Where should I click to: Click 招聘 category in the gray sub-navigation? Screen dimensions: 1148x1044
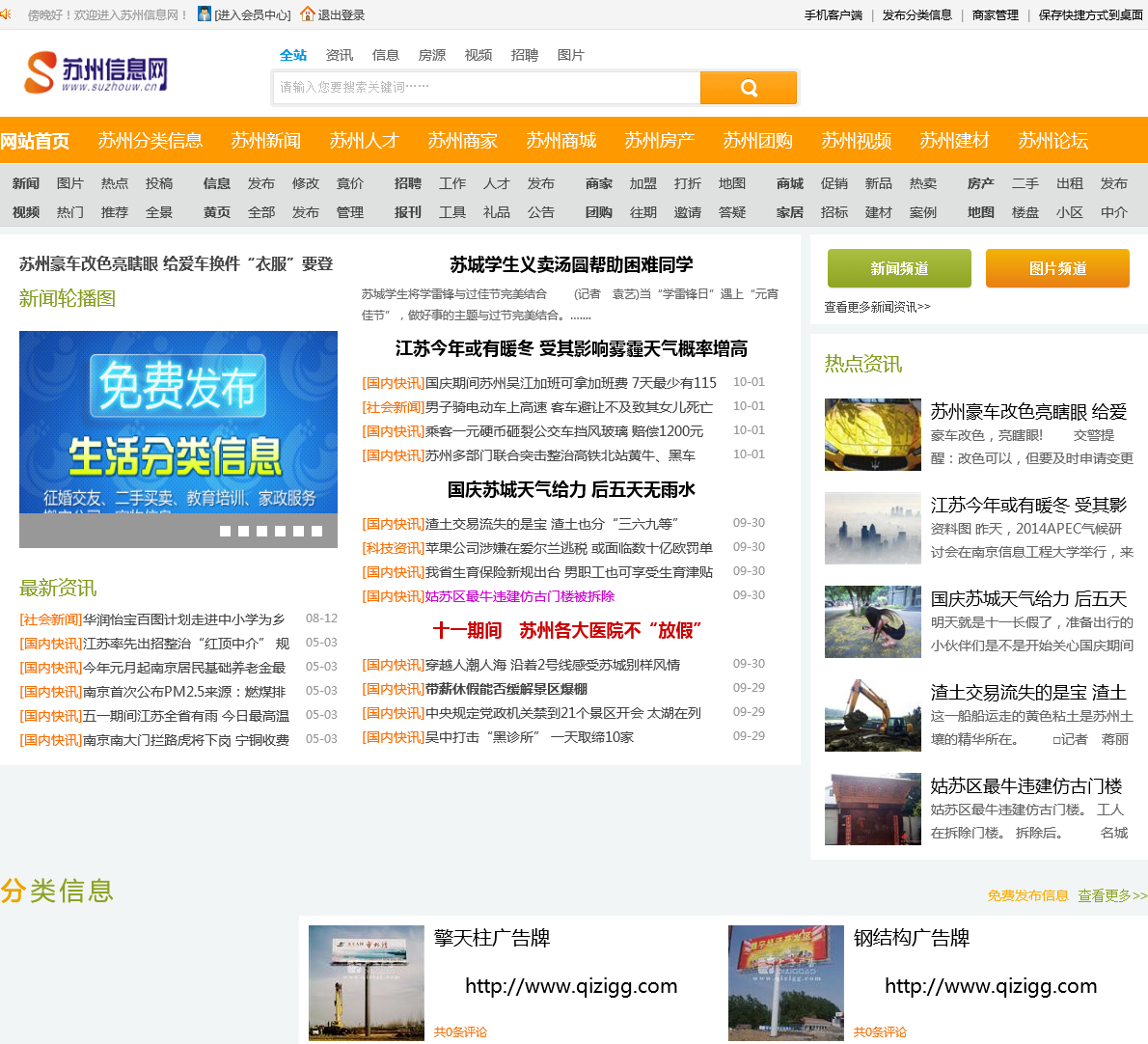(x=408, y=183)
